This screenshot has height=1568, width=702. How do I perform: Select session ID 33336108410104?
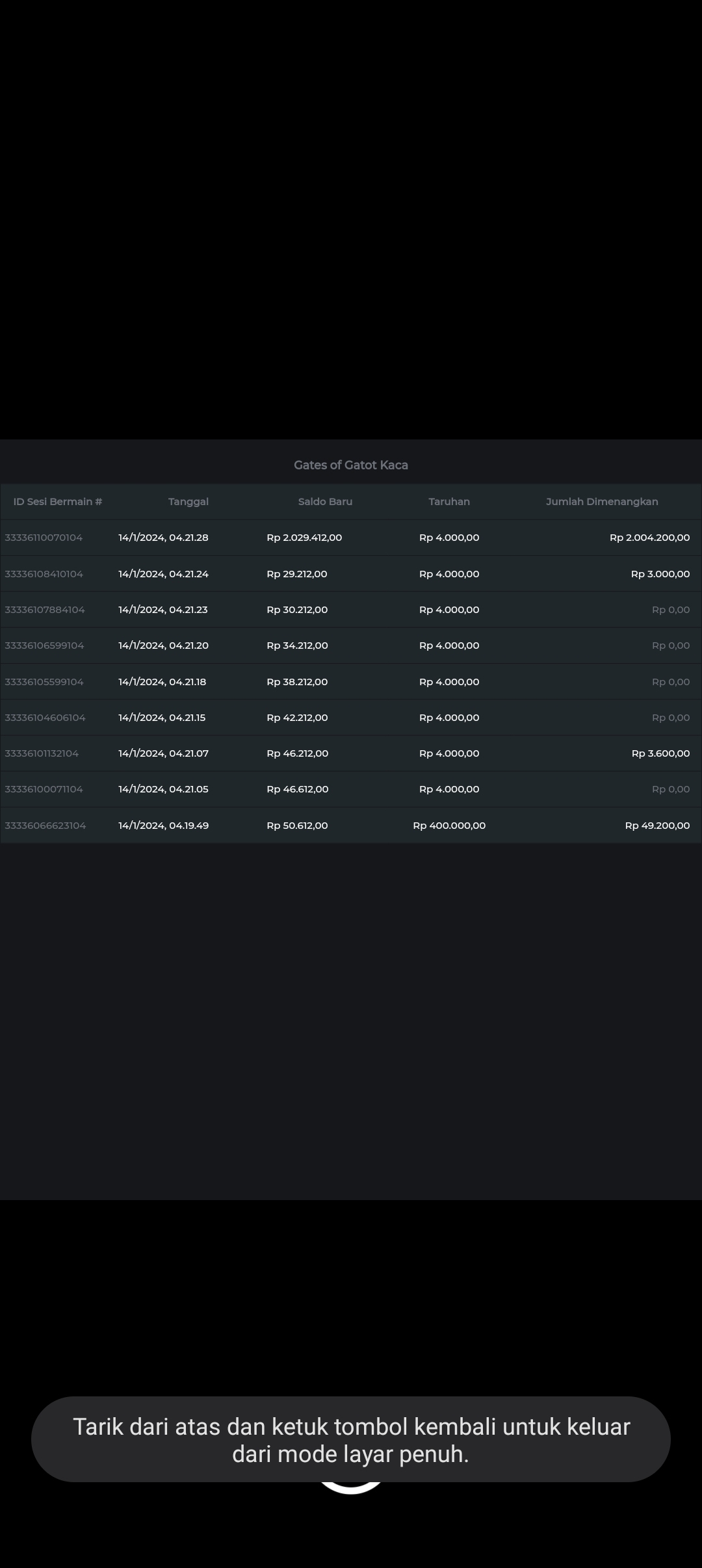tap(44, 574)
